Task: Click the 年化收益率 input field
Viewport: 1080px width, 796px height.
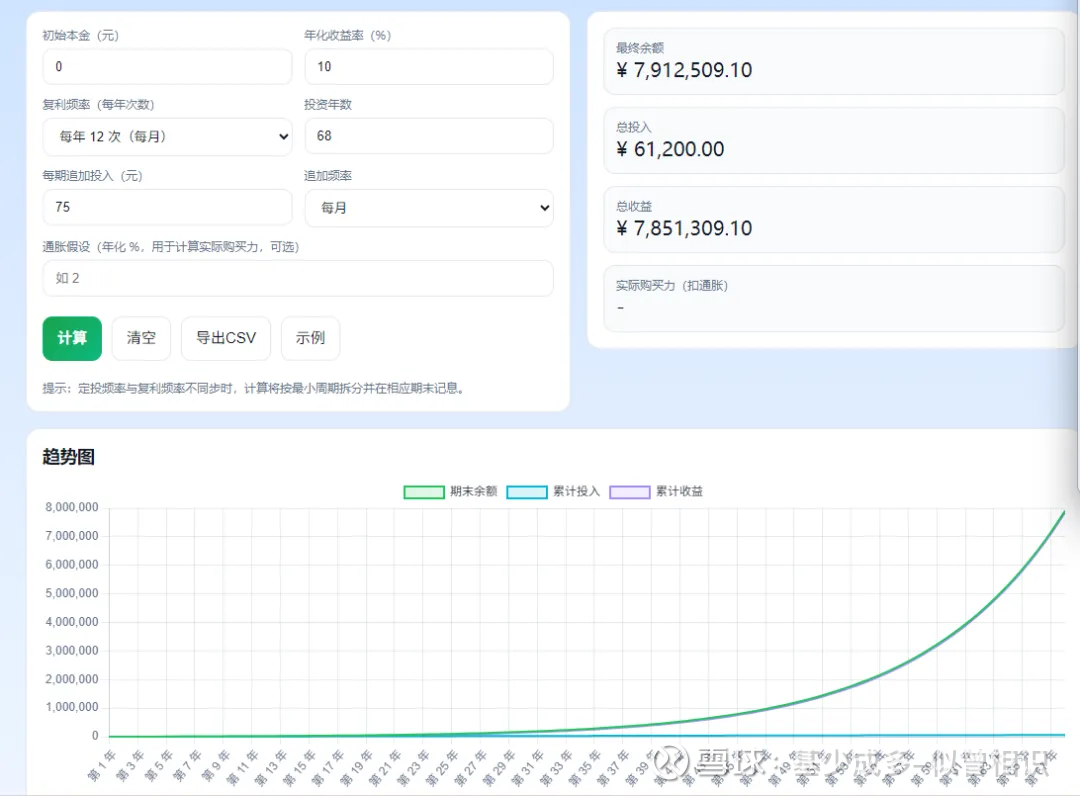Action: [428, 67]
